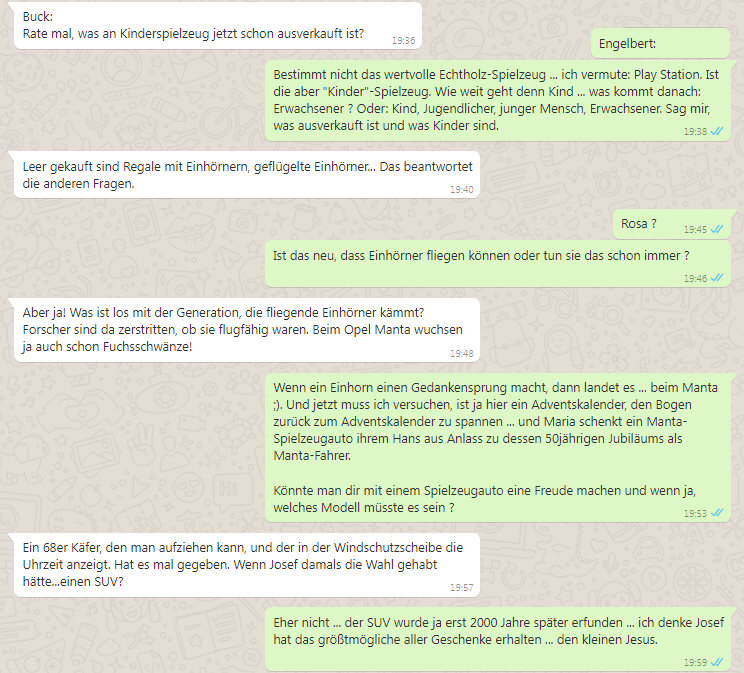Select the 'Engelbert:' message bubble
Image resolution: width=744 pixels, height=673 pixels.
(660, 43)
